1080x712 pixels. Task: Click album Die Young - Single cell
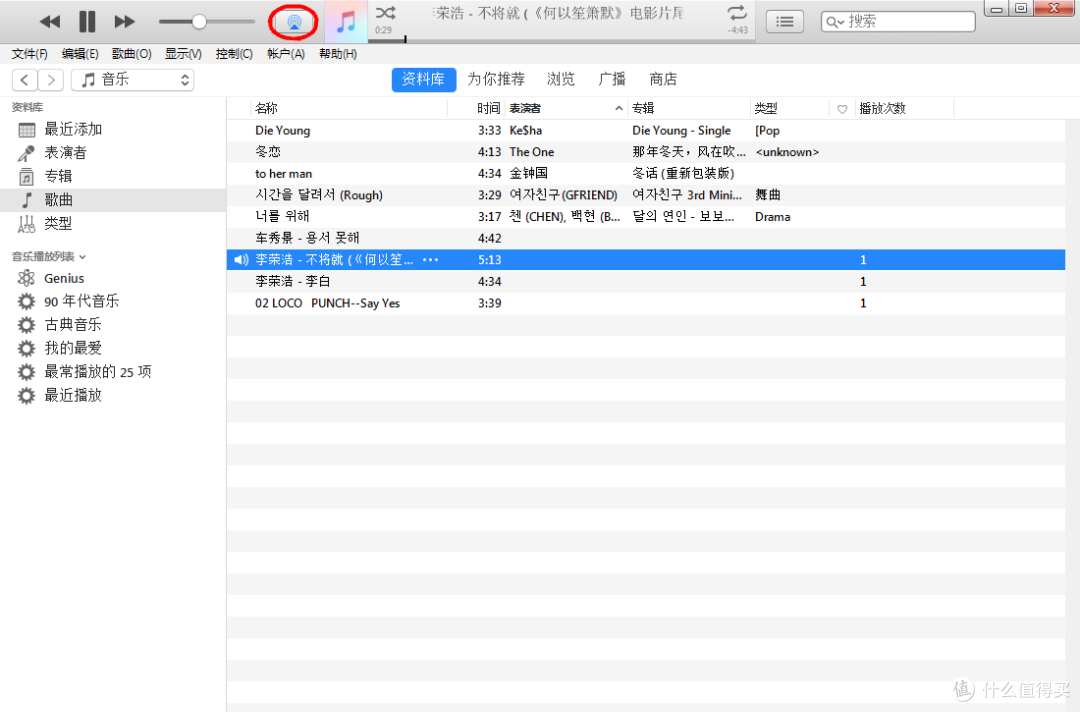(x=681, y=130)
